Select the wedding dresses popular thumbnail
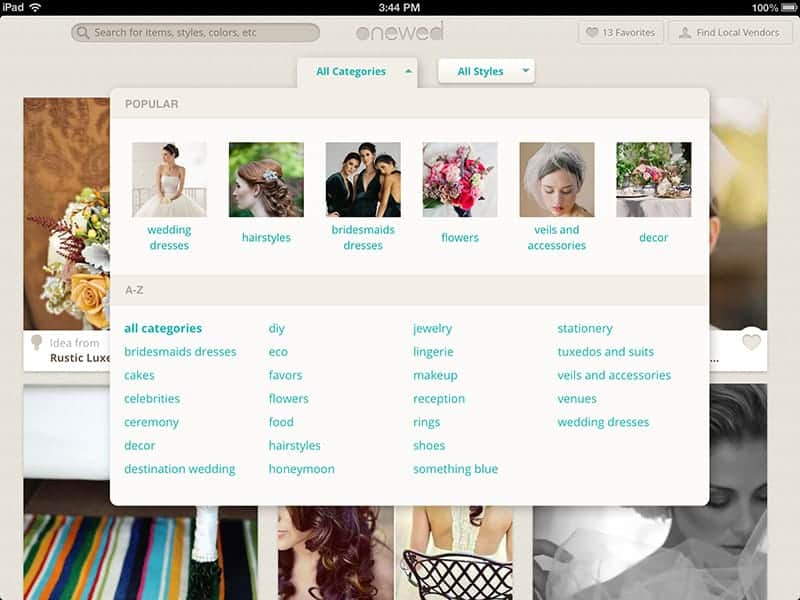800x600 pixels. pos(169,180)
